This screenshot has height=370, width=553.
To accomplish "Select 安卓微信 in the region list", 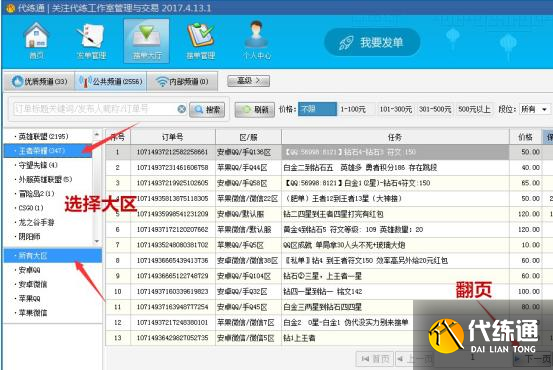I will (x=32, y=284).
